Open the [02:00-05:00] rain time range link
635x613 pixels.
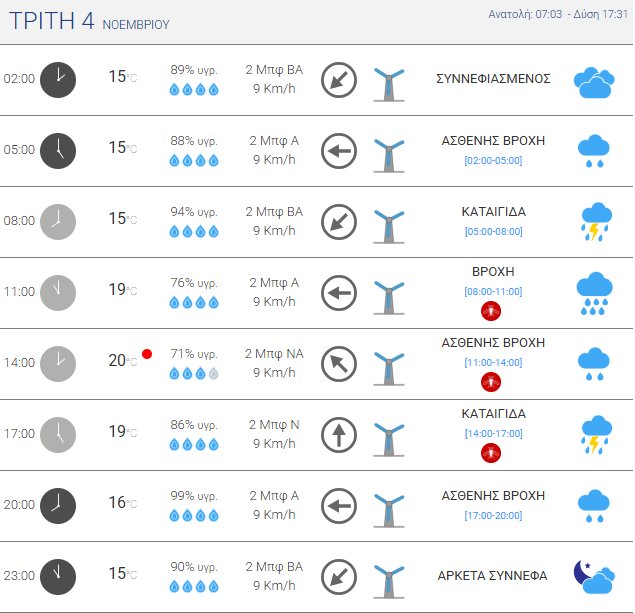493,161
